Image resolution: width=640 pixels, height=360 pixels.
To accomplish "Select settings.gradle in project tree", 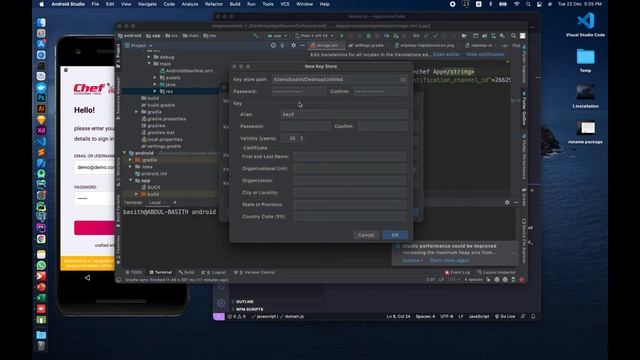I will [161, 146].
